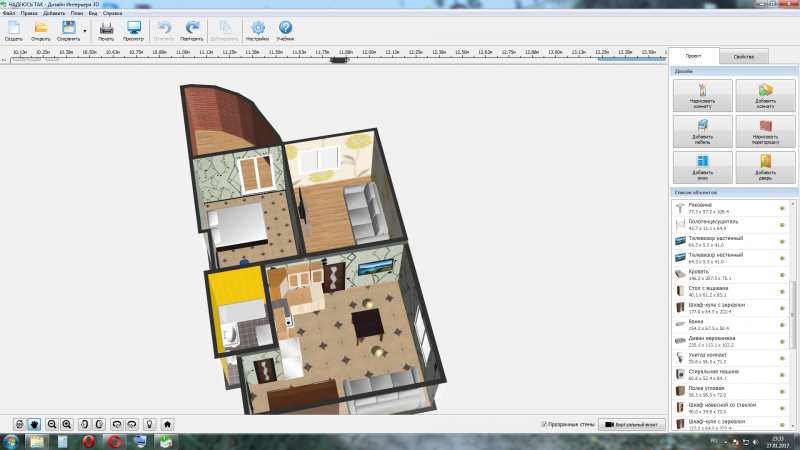Open Просмотр (preview) from the toolbar
The height and width of the screenshot is (450, 800).
[x=133, y=29]
